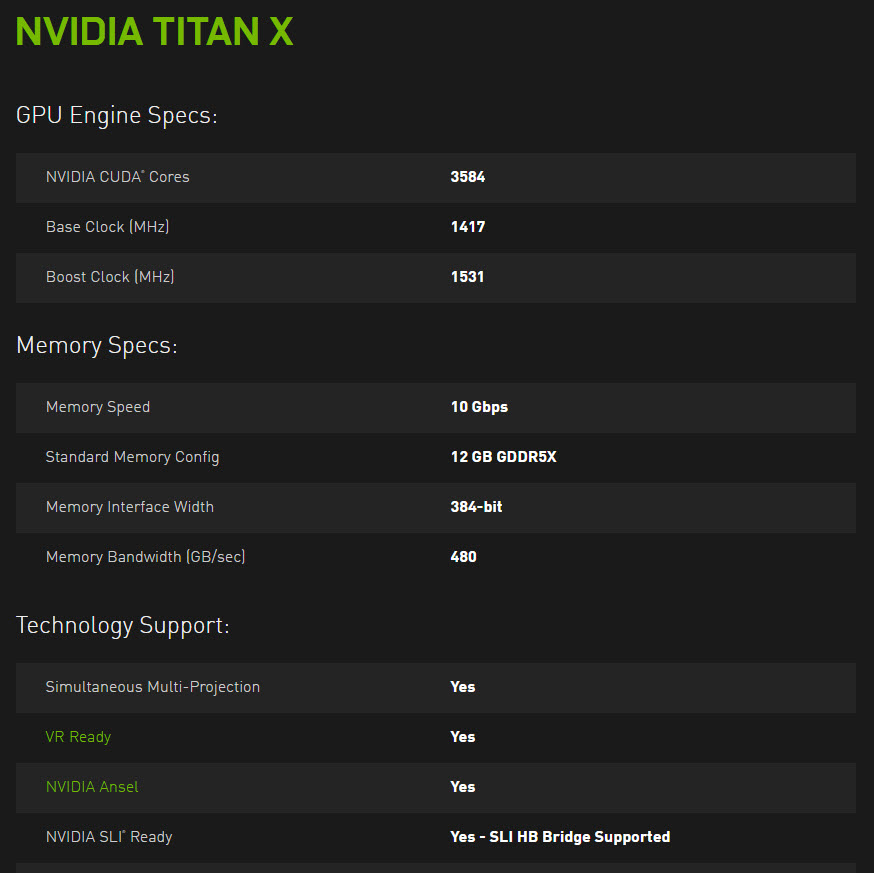This screenshot has width=874, height=873.
Task: Click the Memory Specs heading
Action: pyautogui.click(x=96, y=346)
